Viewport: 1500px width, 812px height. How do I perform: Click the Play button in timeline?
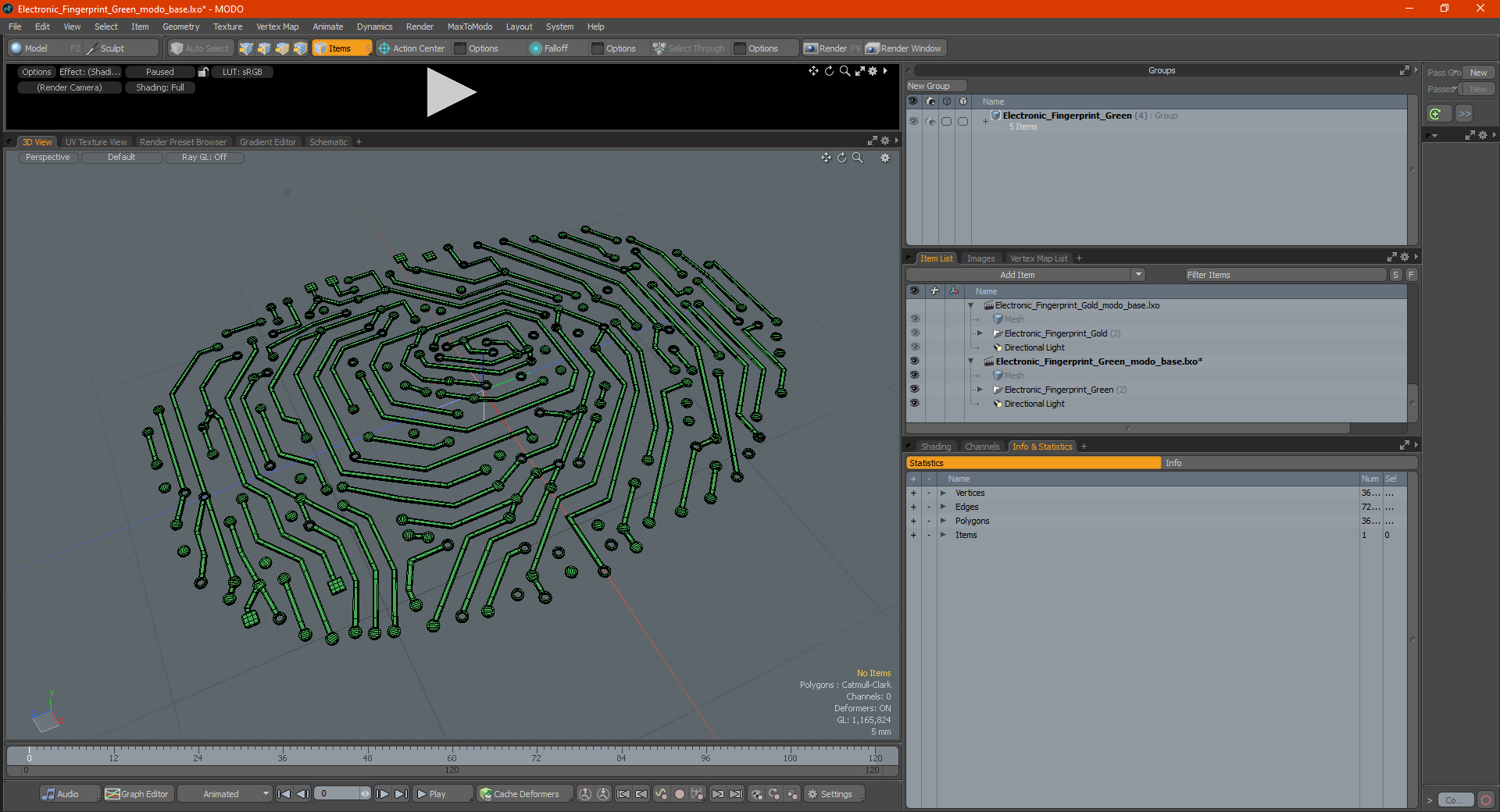pyautogui.click(x=441, y=794)
